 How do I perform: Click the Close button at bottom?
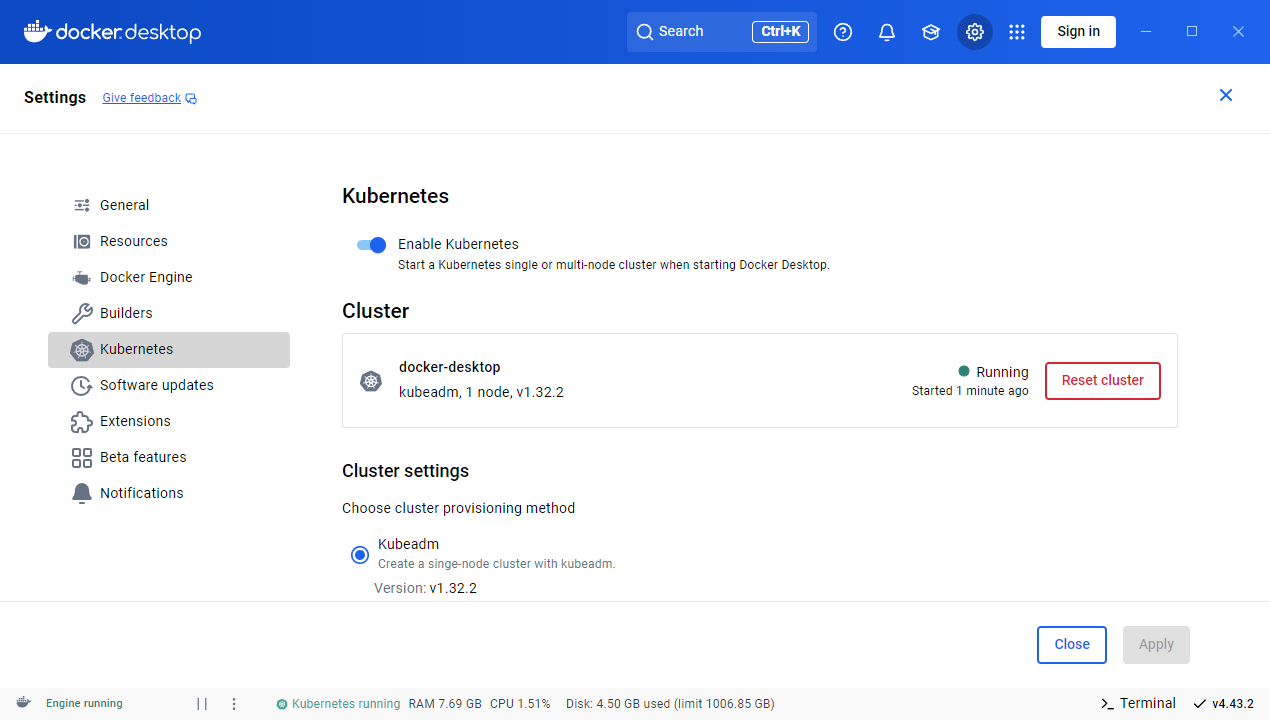click(x=1072, y=645)
